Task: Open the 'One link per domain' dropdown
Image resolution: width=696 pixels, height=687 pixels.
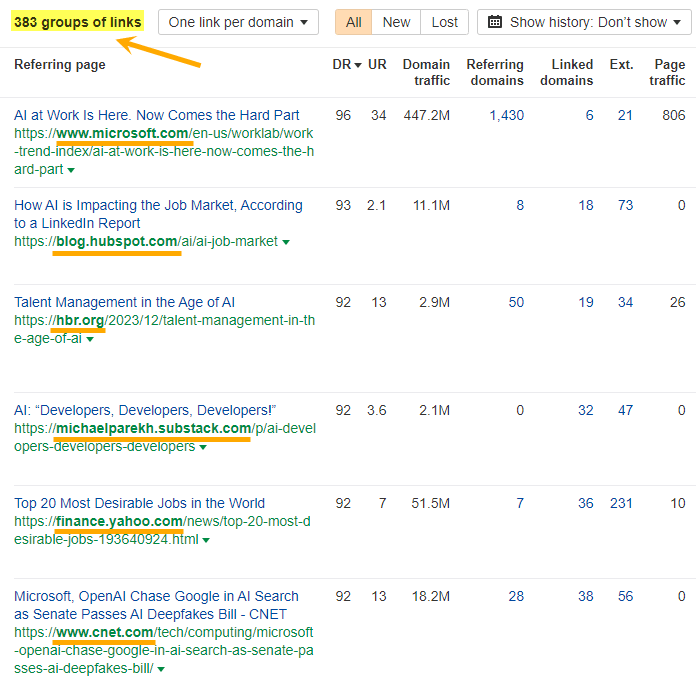Action: tap(238, 22)
